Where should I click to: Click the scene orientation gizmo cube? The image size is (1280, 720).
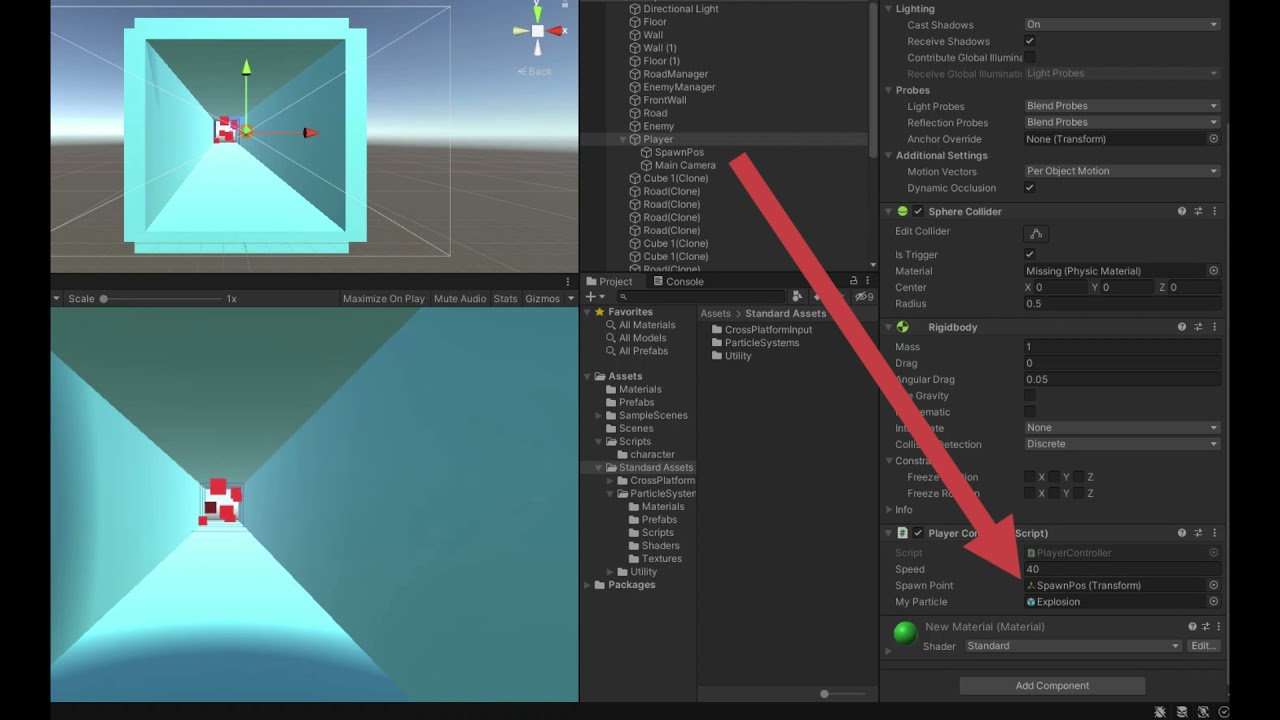pyautogui.click(x=538, y=32)
